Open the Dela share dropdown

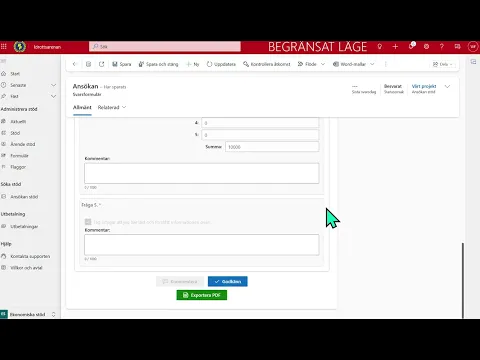443,64
